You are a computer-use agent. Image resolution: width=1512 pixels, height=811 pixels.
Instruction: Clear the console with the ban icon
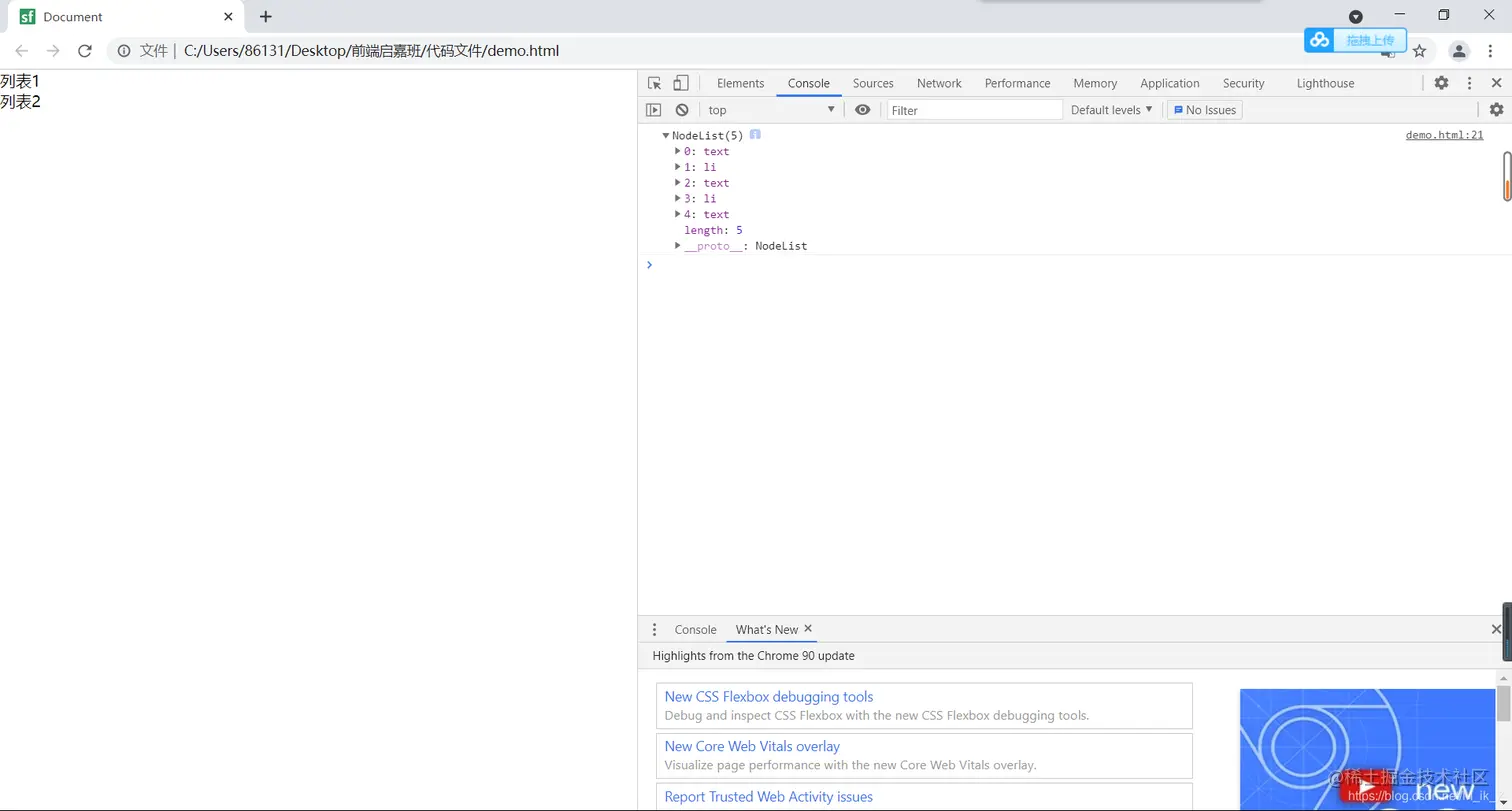(x=682, y=110)
